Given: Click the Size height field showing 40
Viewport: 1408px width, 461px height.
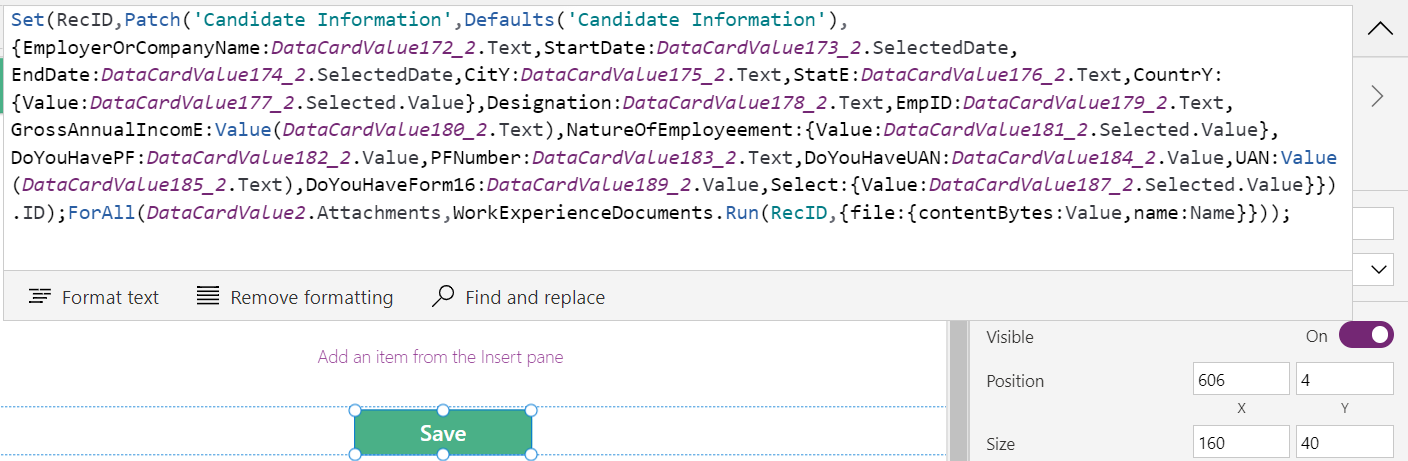Looking at the screenshot, I should (x=1343, y=443).
